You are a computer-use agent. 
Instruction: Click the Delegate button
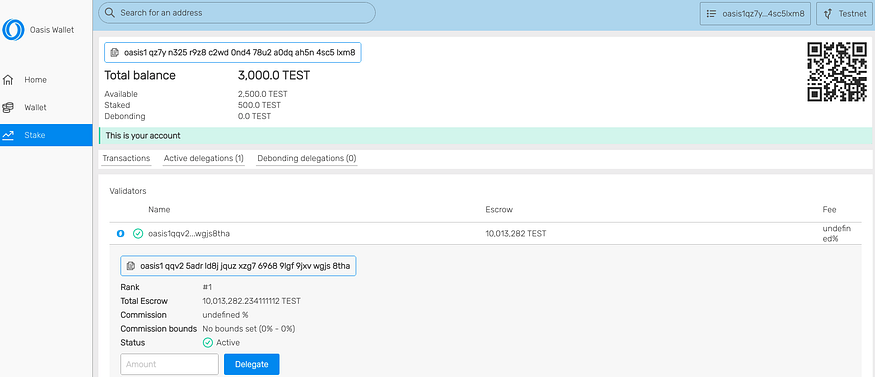(252, 364)
